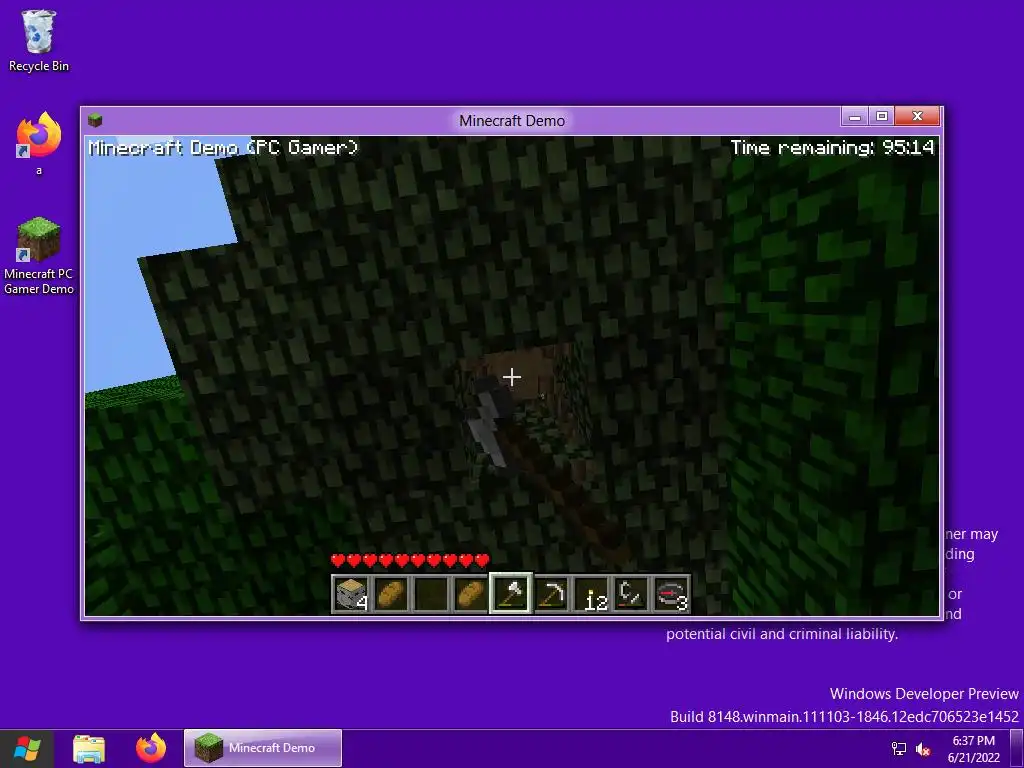Open the Recycle Bin desktop icon

pyautogui.click(x=39, y=40)
